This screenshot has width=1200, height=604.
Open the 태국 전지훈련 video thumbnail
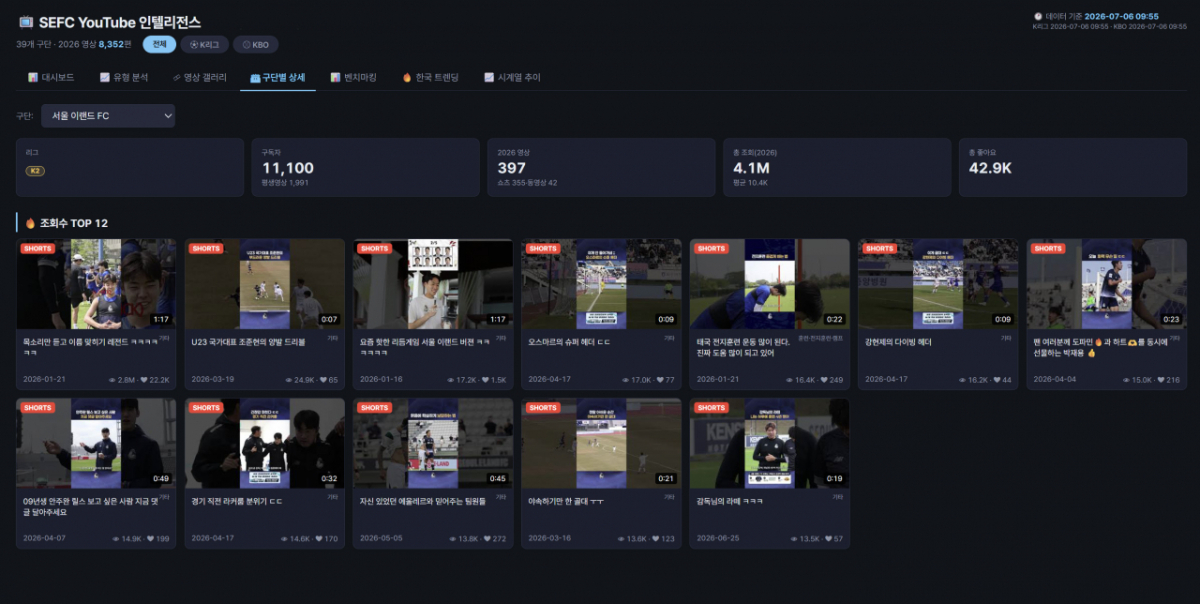pyautogui.click(x=770, y=284)
